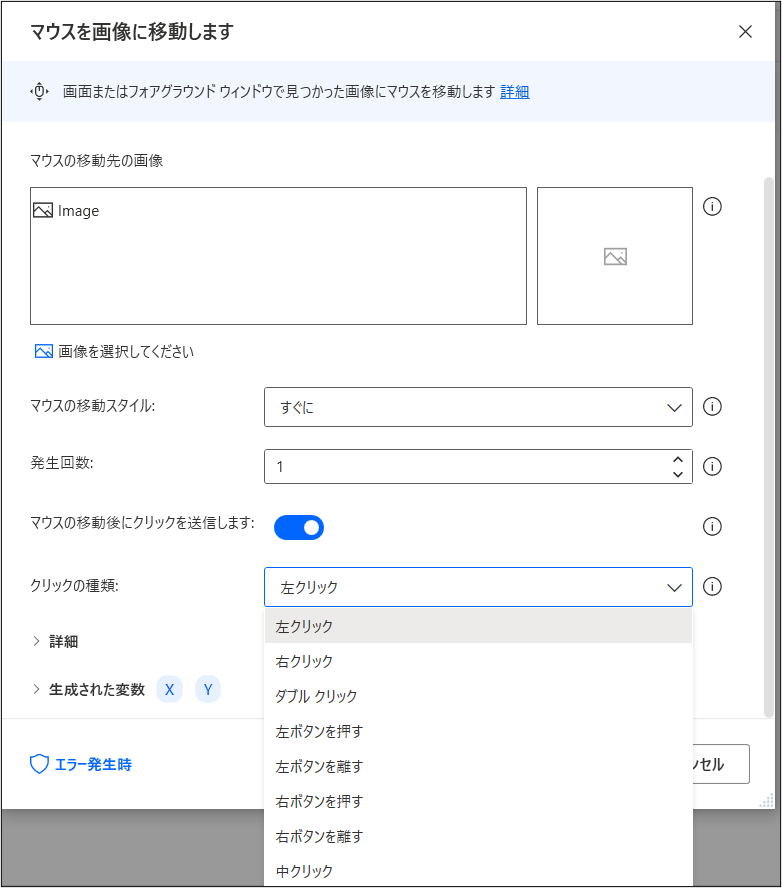Click the X variable badge
This screenshot has width=782, height=888.
click(x=169, y=689)
